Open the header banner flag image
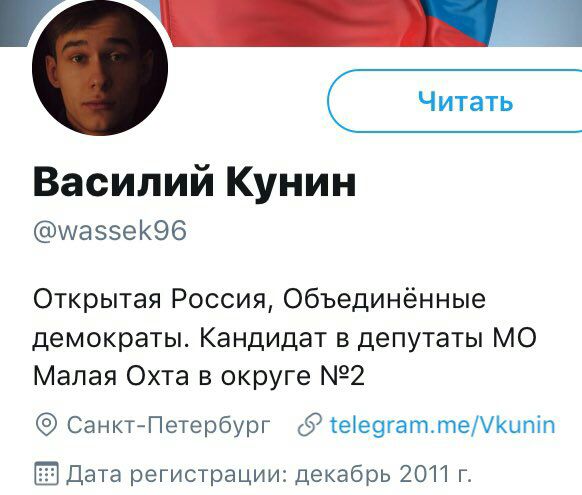The image size is (582, 495). (291, 23)
